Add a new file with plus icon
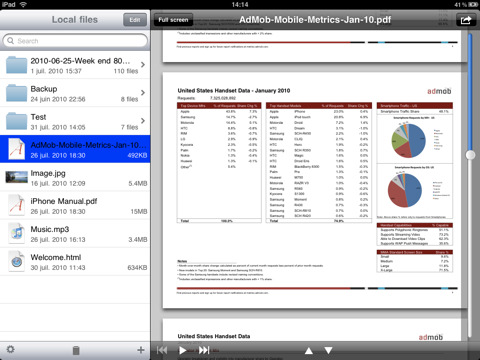 141,350
